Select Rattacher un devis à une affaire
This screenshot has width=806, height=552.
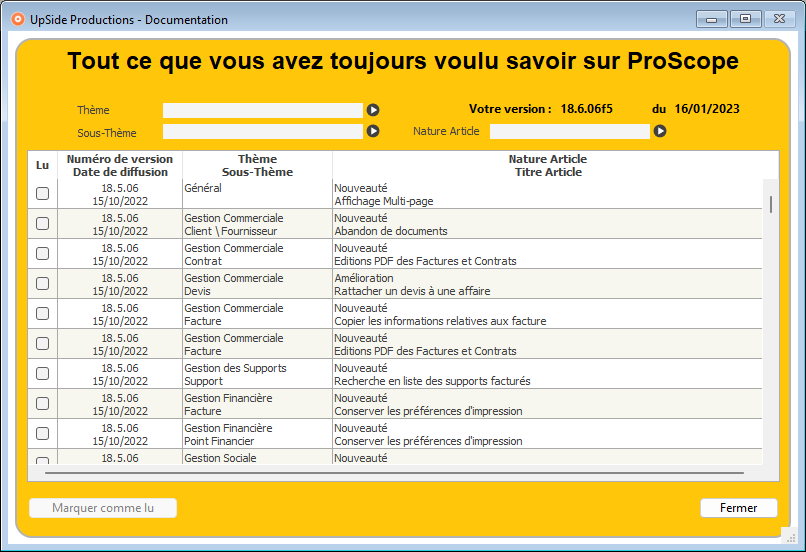coord(412,291)
